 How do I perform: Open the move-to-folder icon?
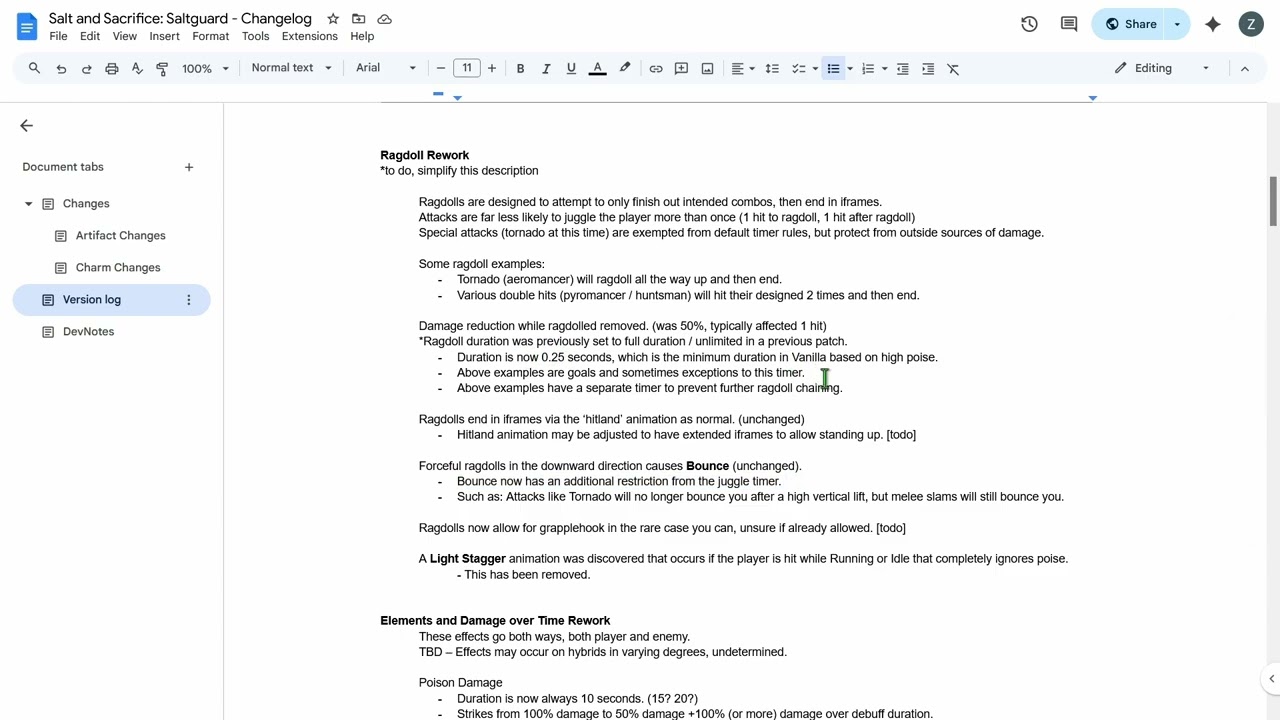click(359, 19)
